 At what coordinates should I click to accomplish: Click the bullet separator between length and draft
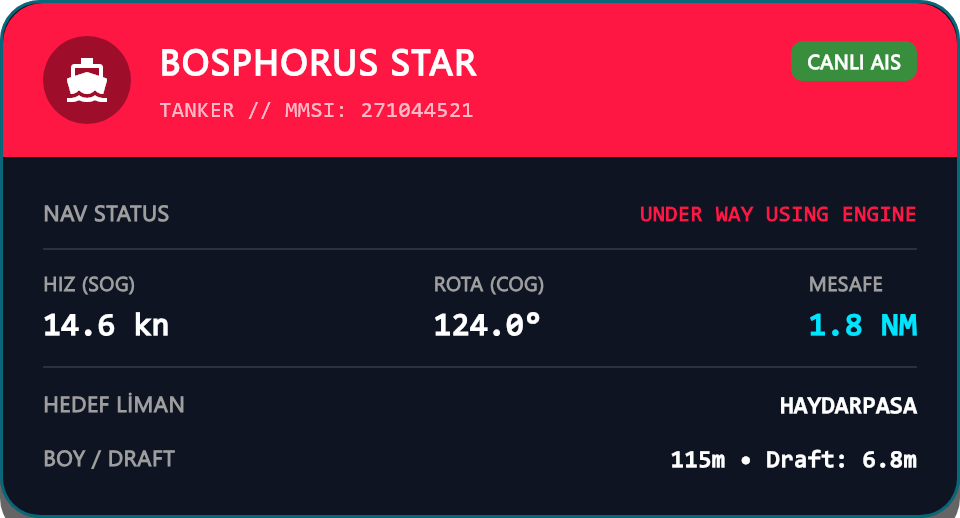click(745, 460)
